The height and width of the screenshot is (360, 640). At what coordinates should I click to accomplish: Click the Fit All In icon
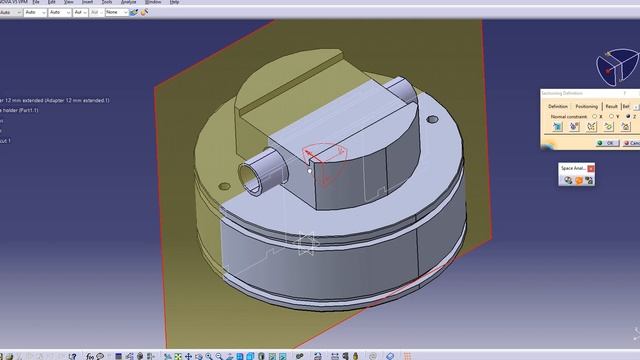[x=178, y=356]
